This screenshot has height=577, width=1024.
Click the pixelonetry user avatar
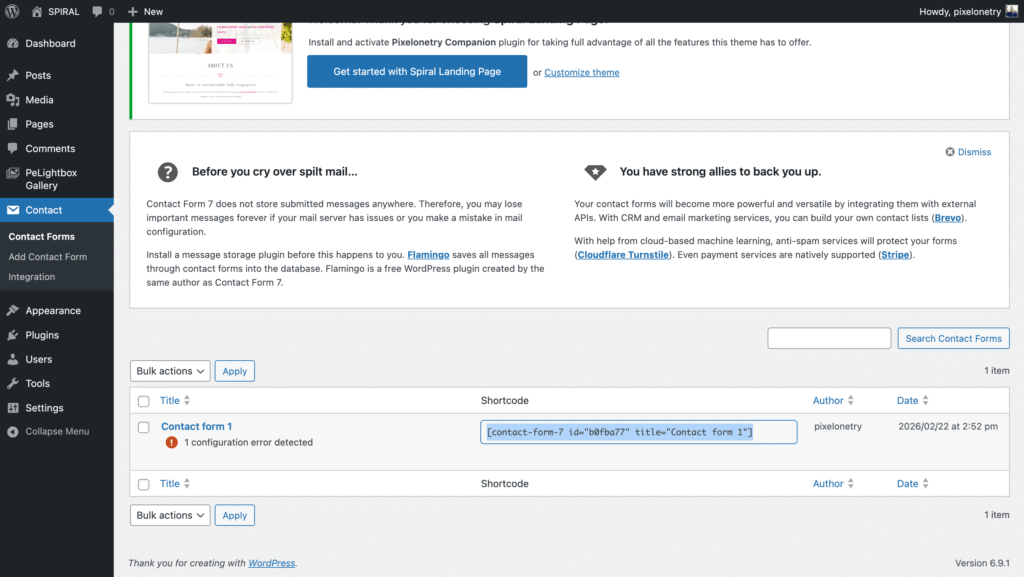pos(1012,11)
